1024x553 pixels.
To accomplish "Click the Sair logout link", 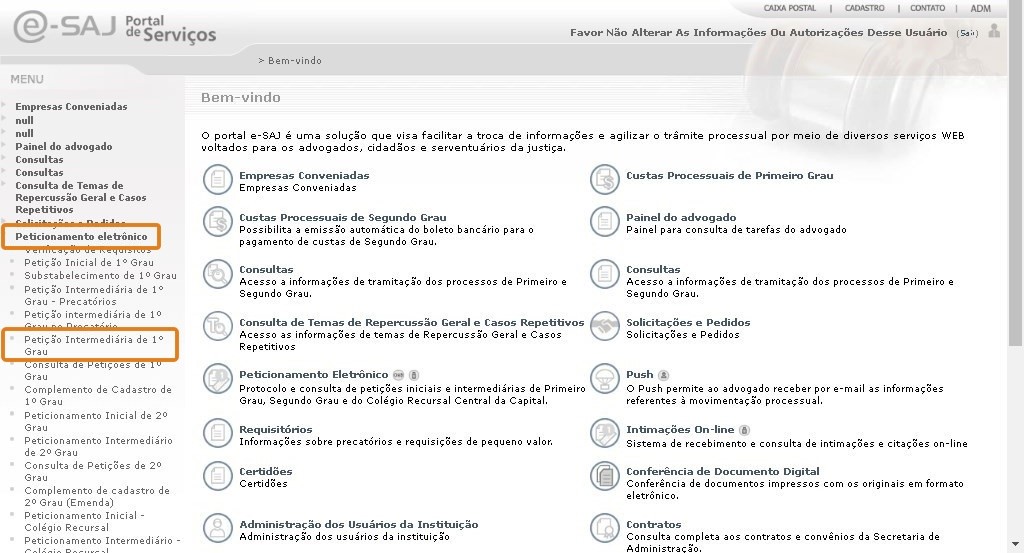I will click(967, 33).
